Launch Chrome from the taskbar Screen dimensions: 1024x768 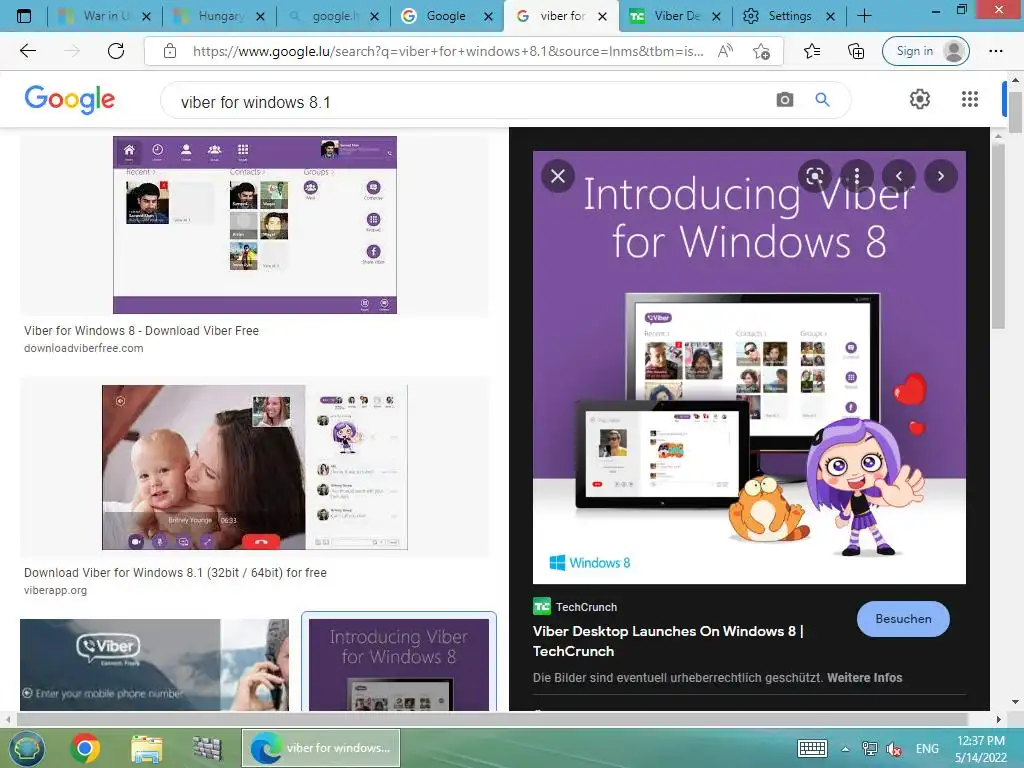tap(85, 748)
